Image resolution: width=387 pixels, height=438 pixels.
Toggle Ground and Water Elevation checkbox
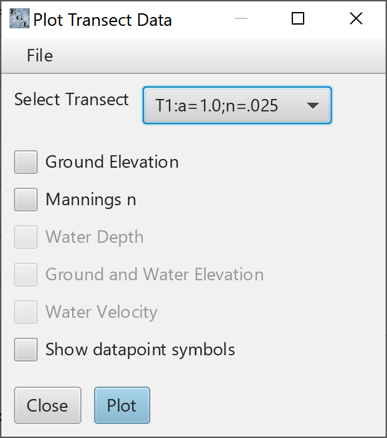26,275
